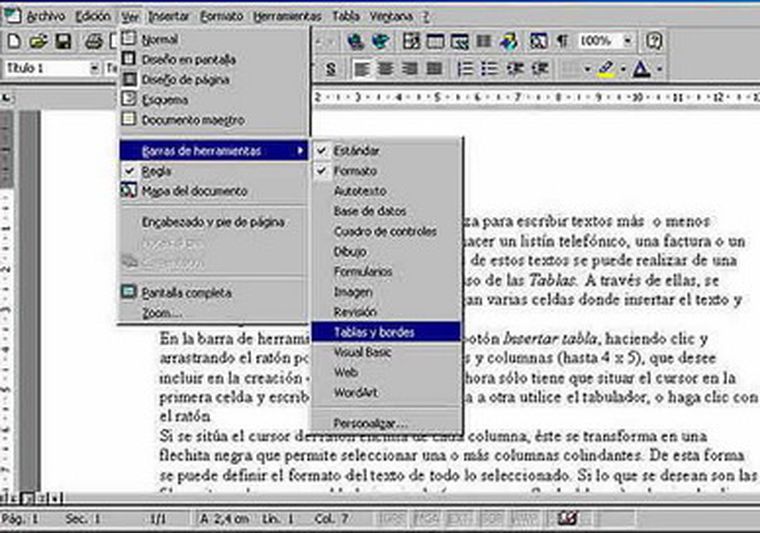Open the Edición menu
760x533 pixels.
[93, 16]
